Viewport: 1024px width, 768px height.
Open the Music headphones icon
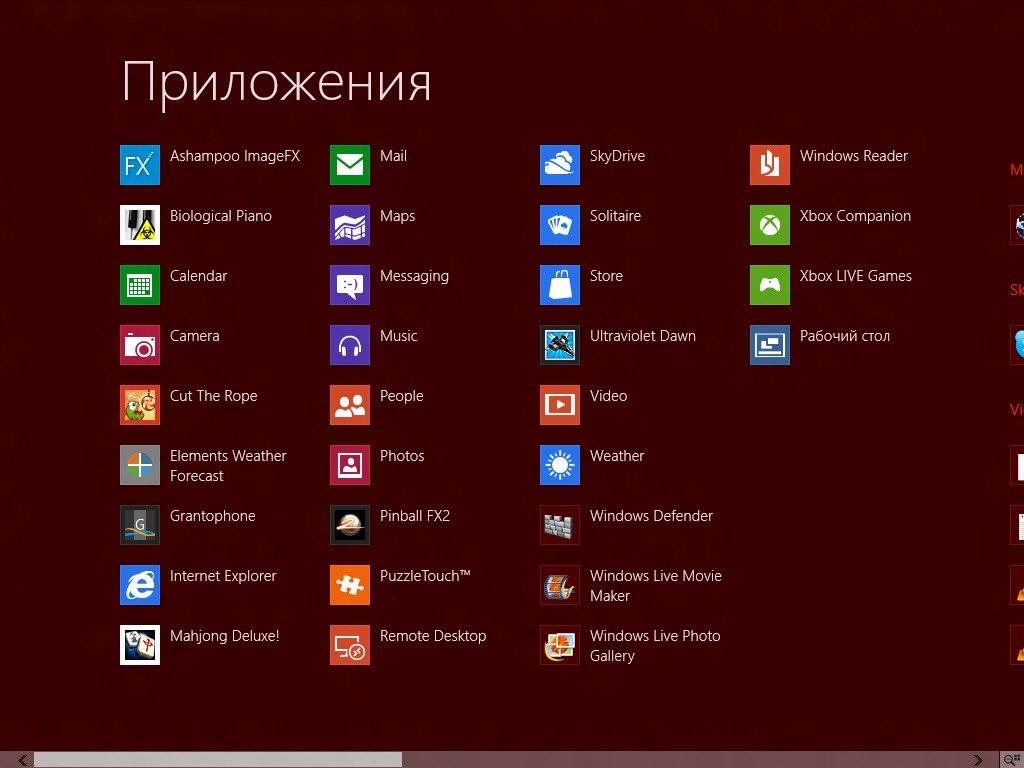(x=350, y=345)
